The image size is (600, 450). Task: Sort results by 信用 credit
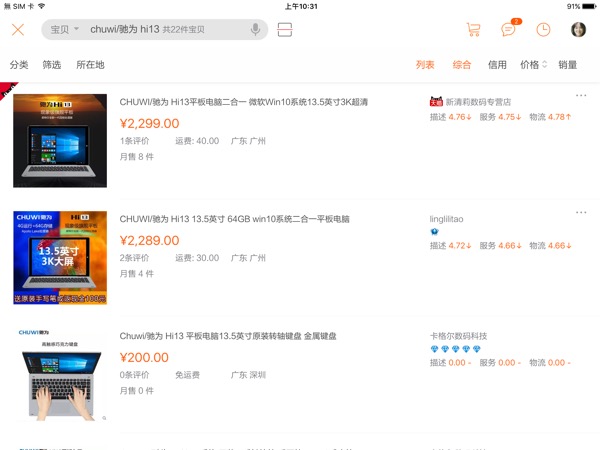tap(497, 65)
